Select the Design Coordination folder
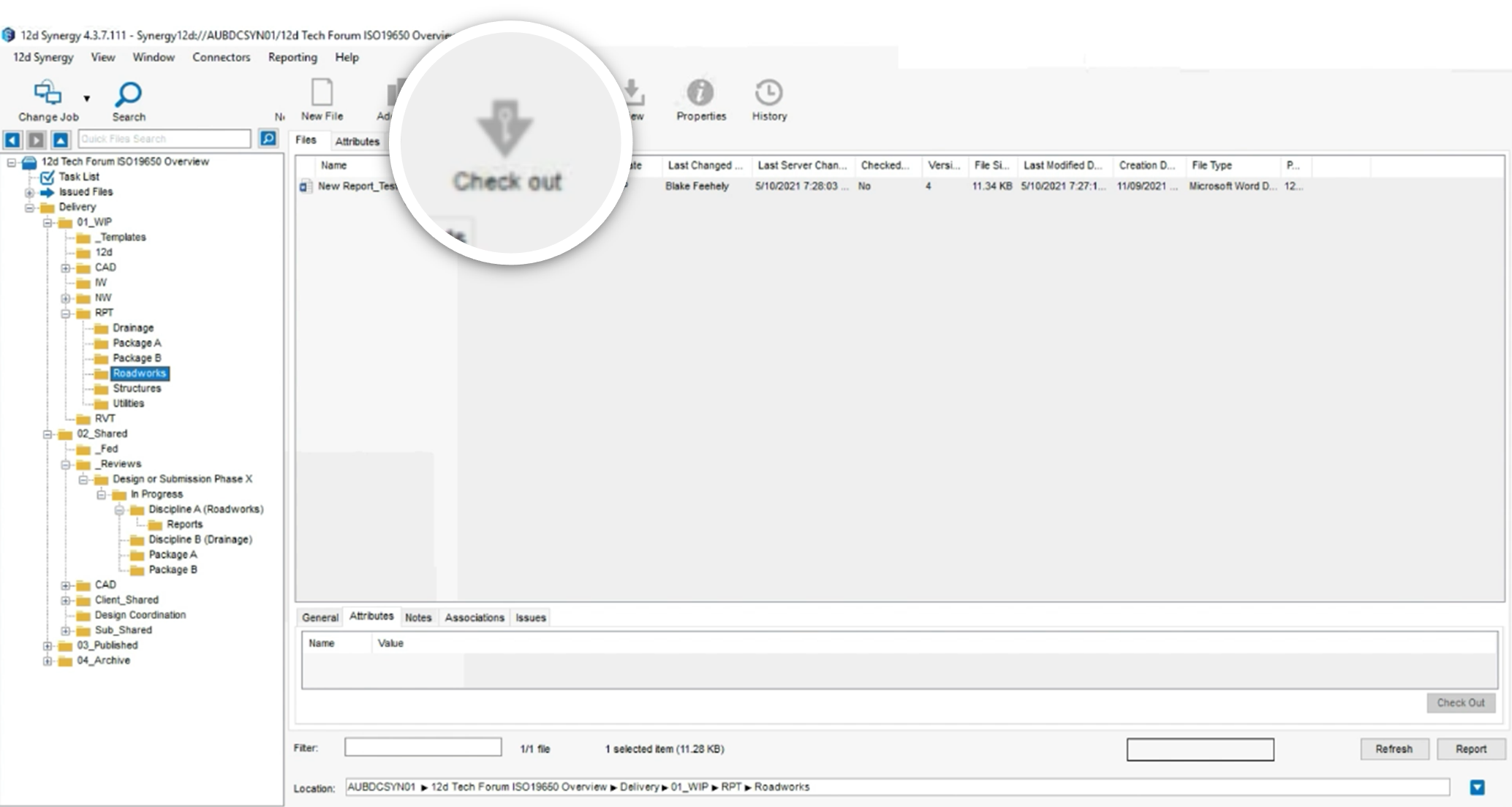This screenshot has width=1512, height=807. click(140, 615)
